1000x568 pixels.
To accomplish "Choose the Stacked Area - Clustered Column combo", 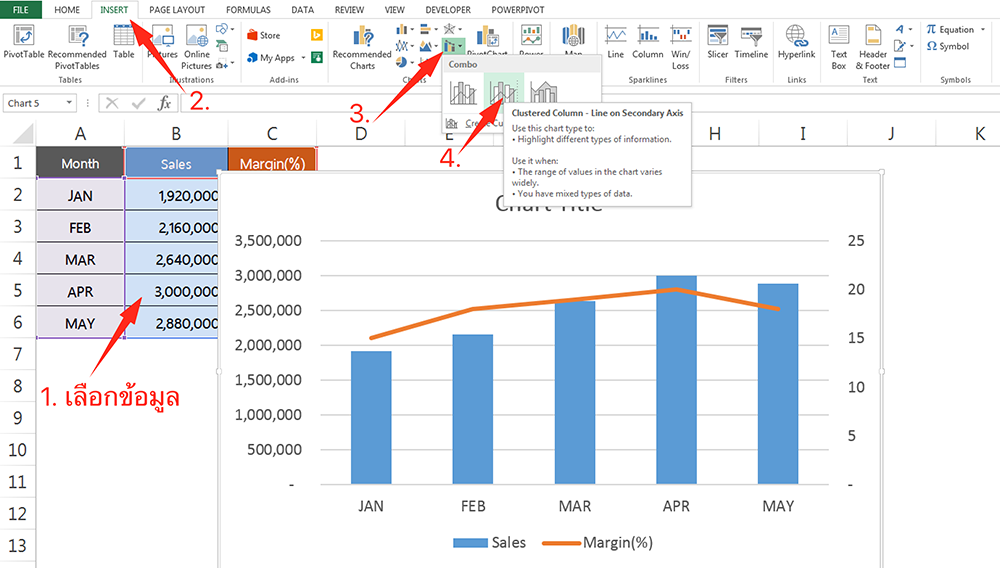I will tap(543, 93).
